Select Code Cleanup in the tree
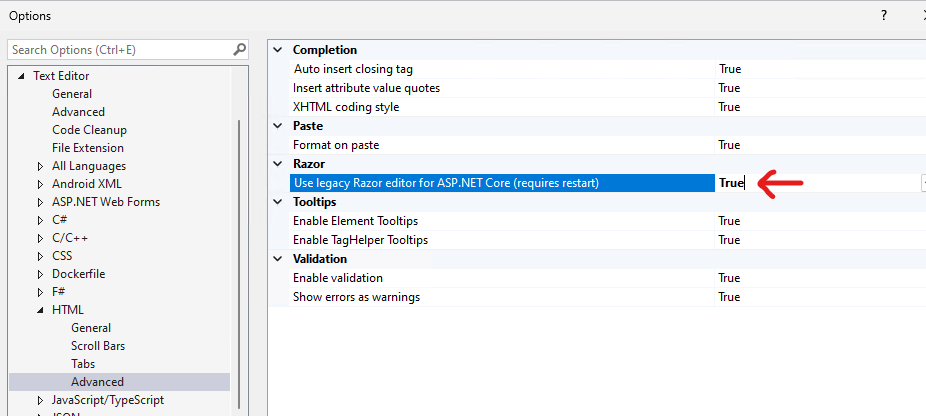This screenshot has width=926, height=416. [x=89, y=130]
